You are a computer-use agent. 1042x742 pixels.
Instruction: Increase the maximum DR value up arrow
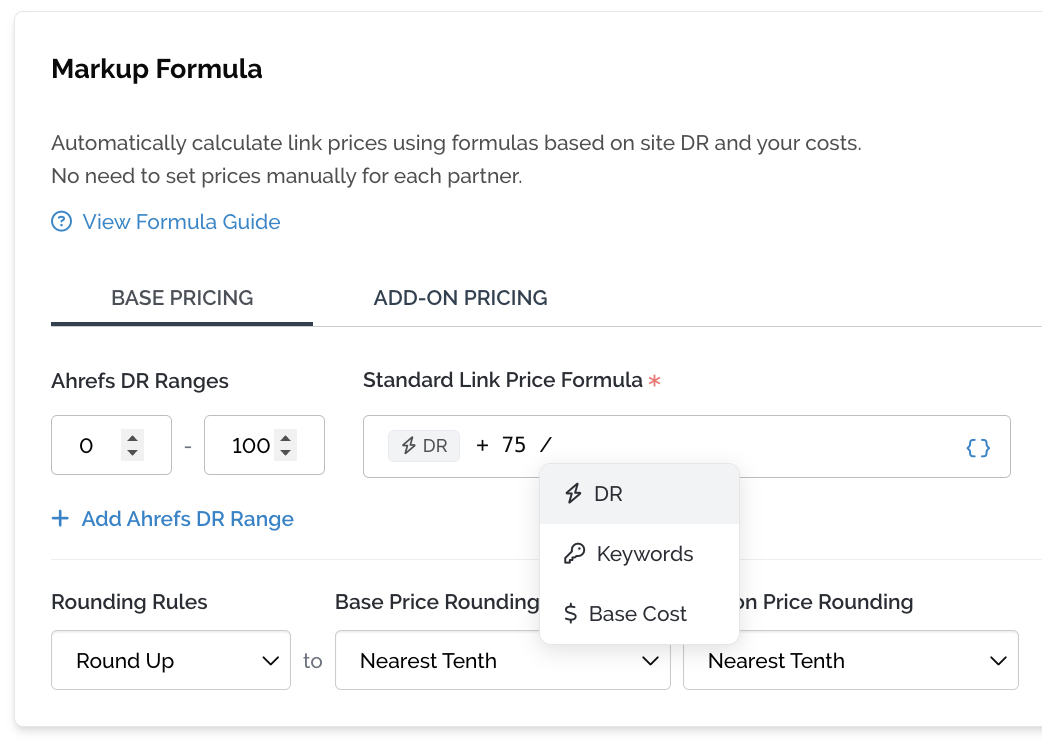click(x=286, y=438)
